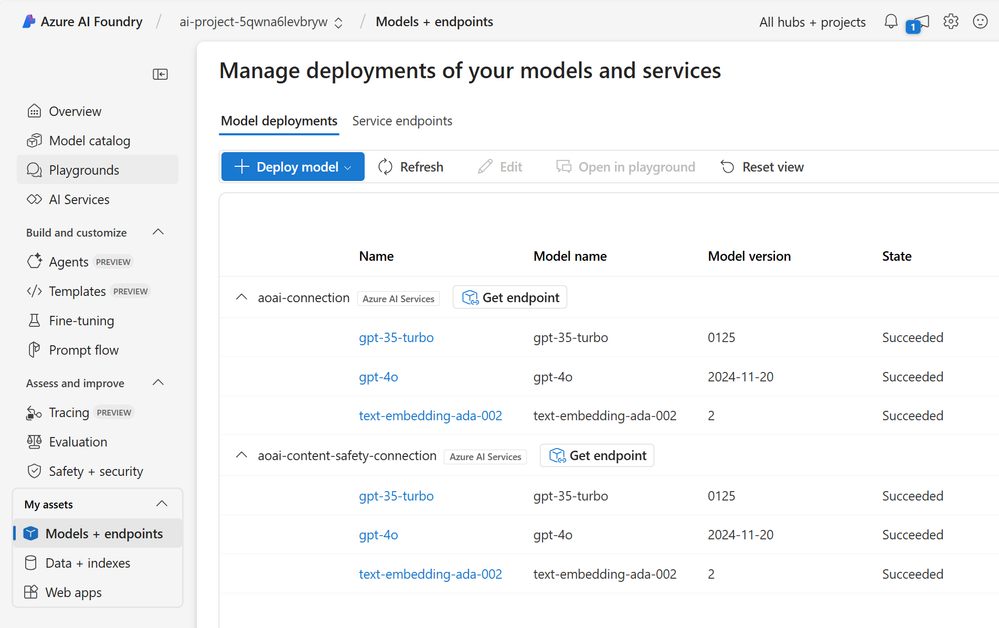Click the Model version column header

[x=749, y=256]
